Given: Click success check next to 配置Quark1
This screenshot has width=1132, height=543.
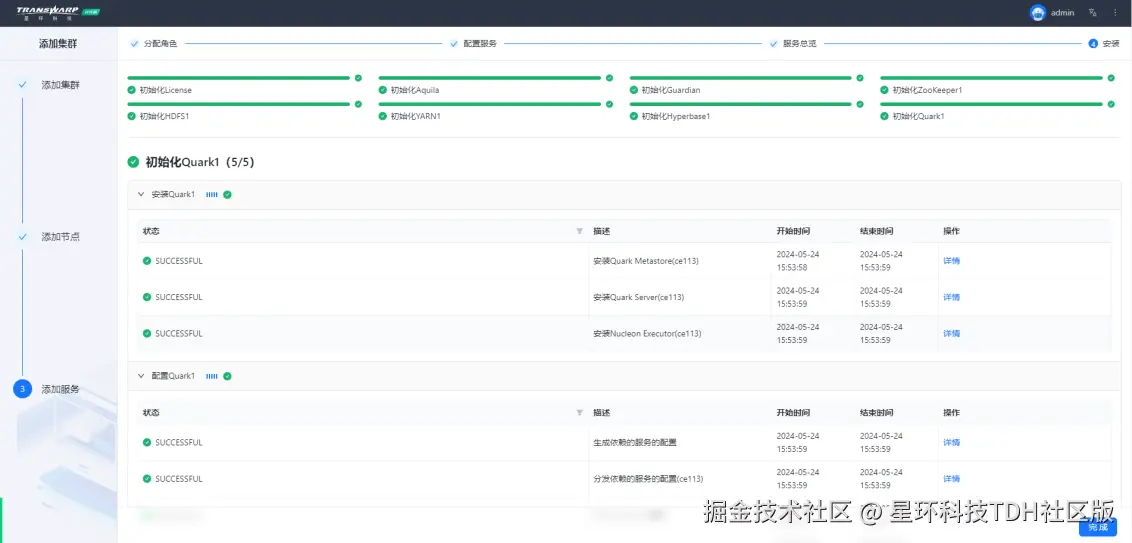Looking at the screenshot, I should coord(227,376).
